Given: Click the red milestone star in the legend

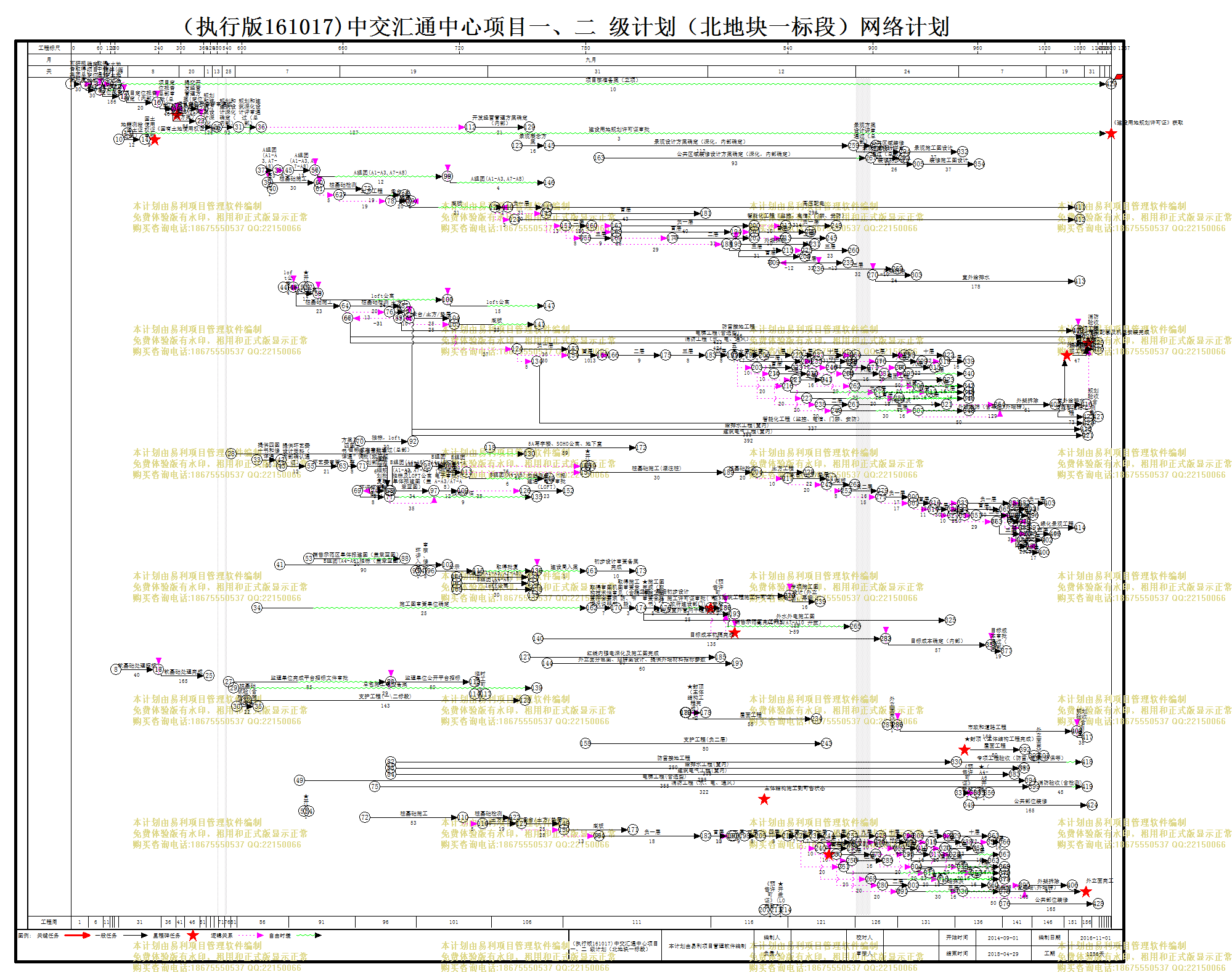Looking at the screenshot, I should [193, 935].
